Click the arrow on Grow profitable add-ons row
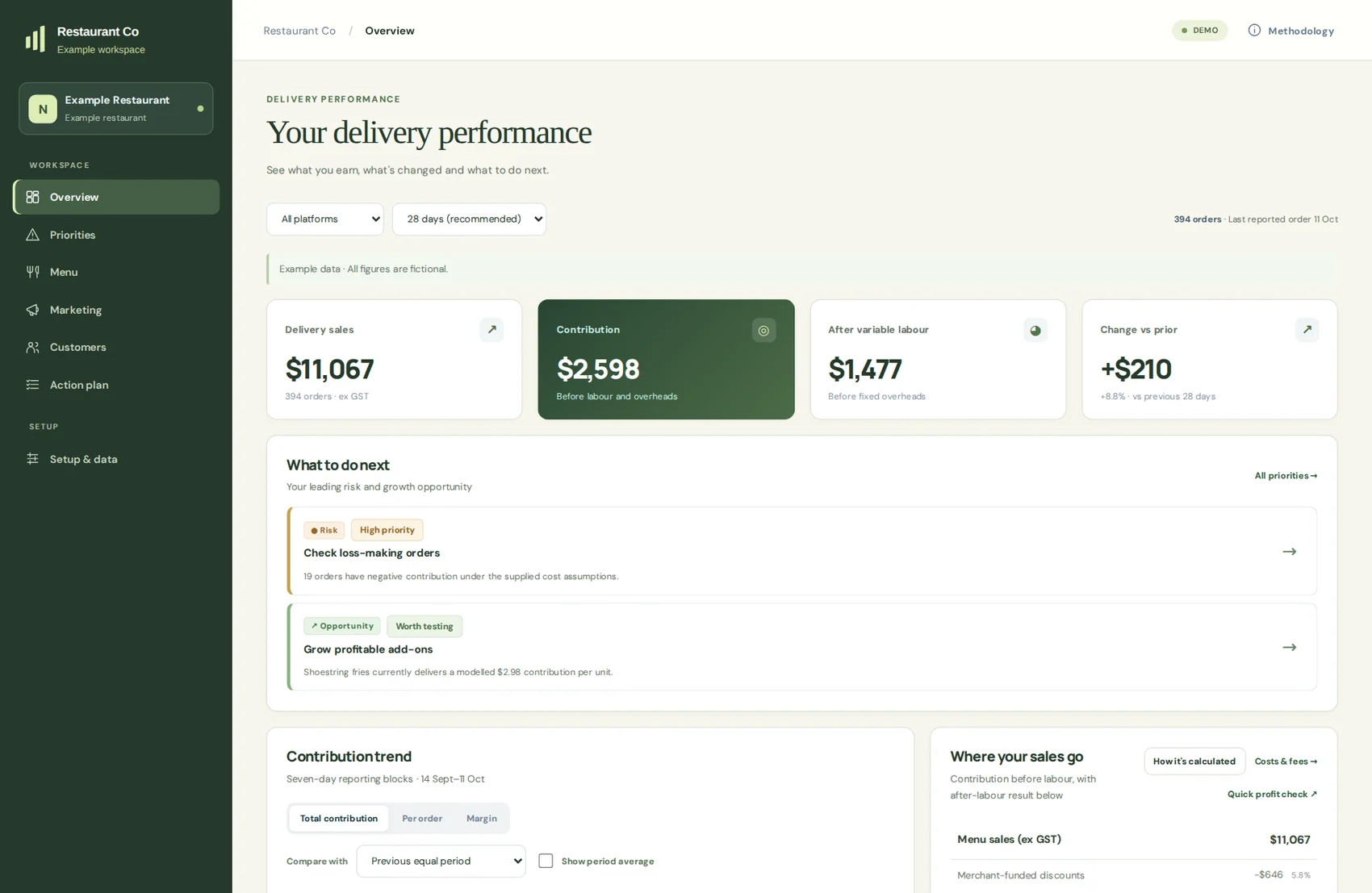 tap(1290, 647)
